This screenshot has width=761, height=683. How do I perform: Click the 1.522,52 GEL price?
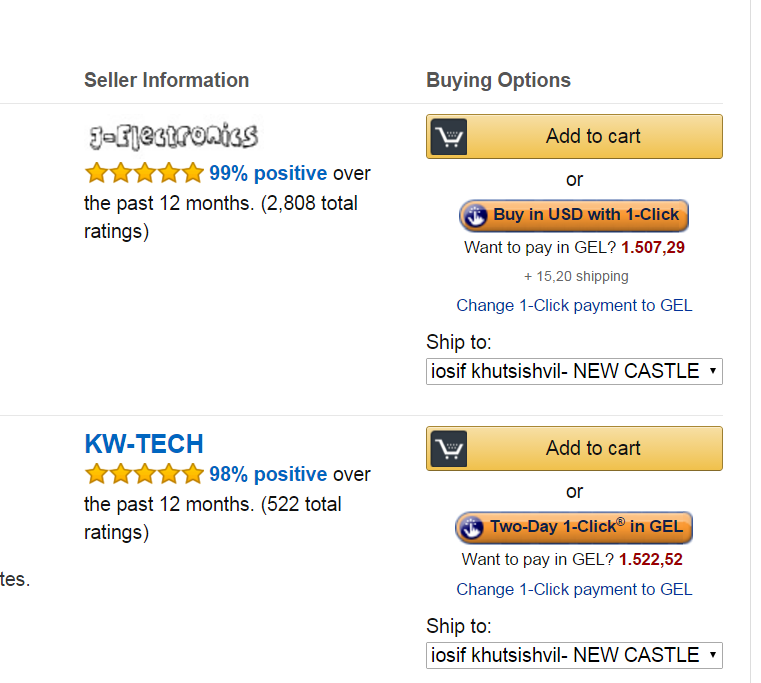point(651,559)
